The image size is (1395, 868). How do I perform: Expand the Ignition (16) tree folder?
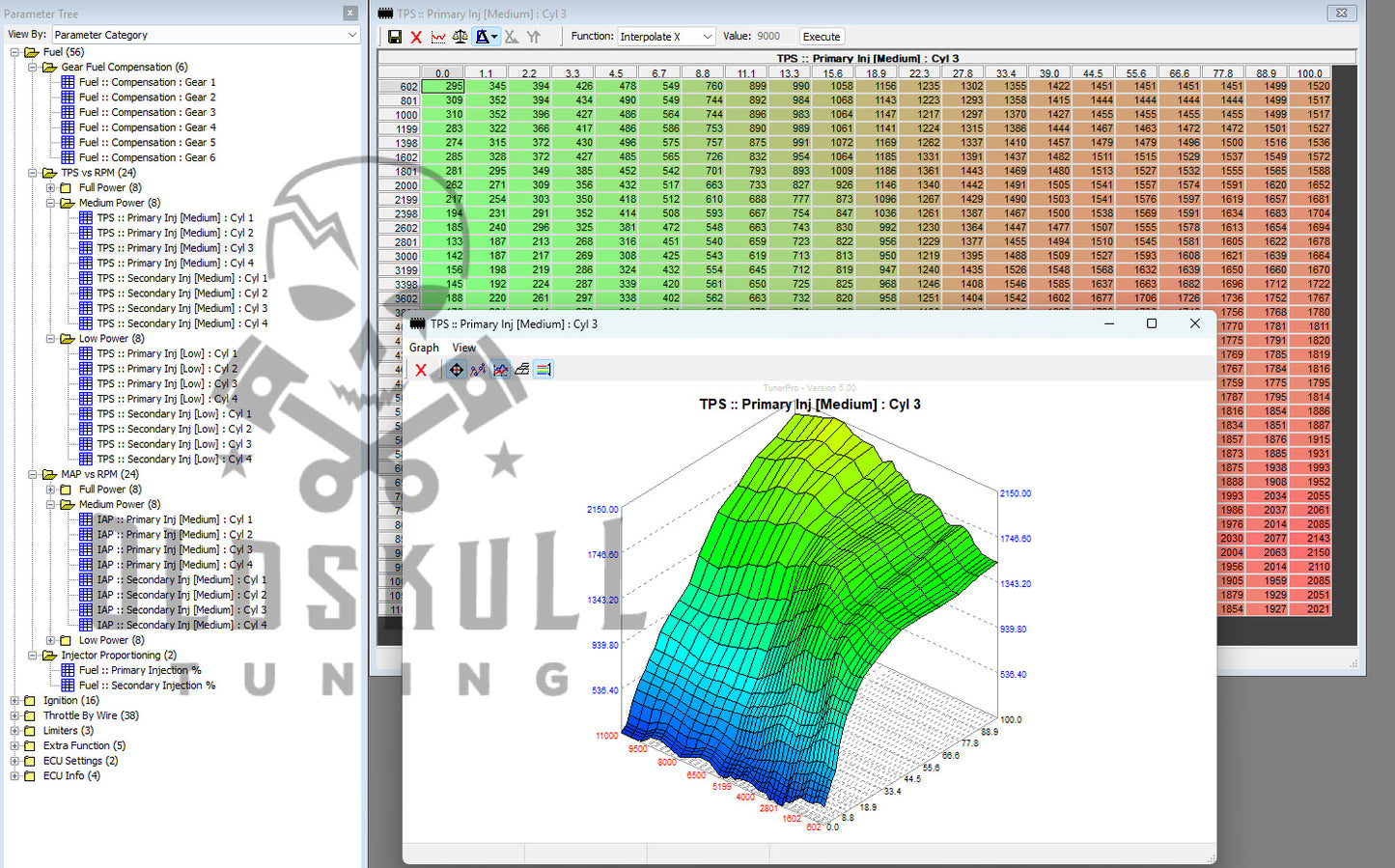coord(14,701)
